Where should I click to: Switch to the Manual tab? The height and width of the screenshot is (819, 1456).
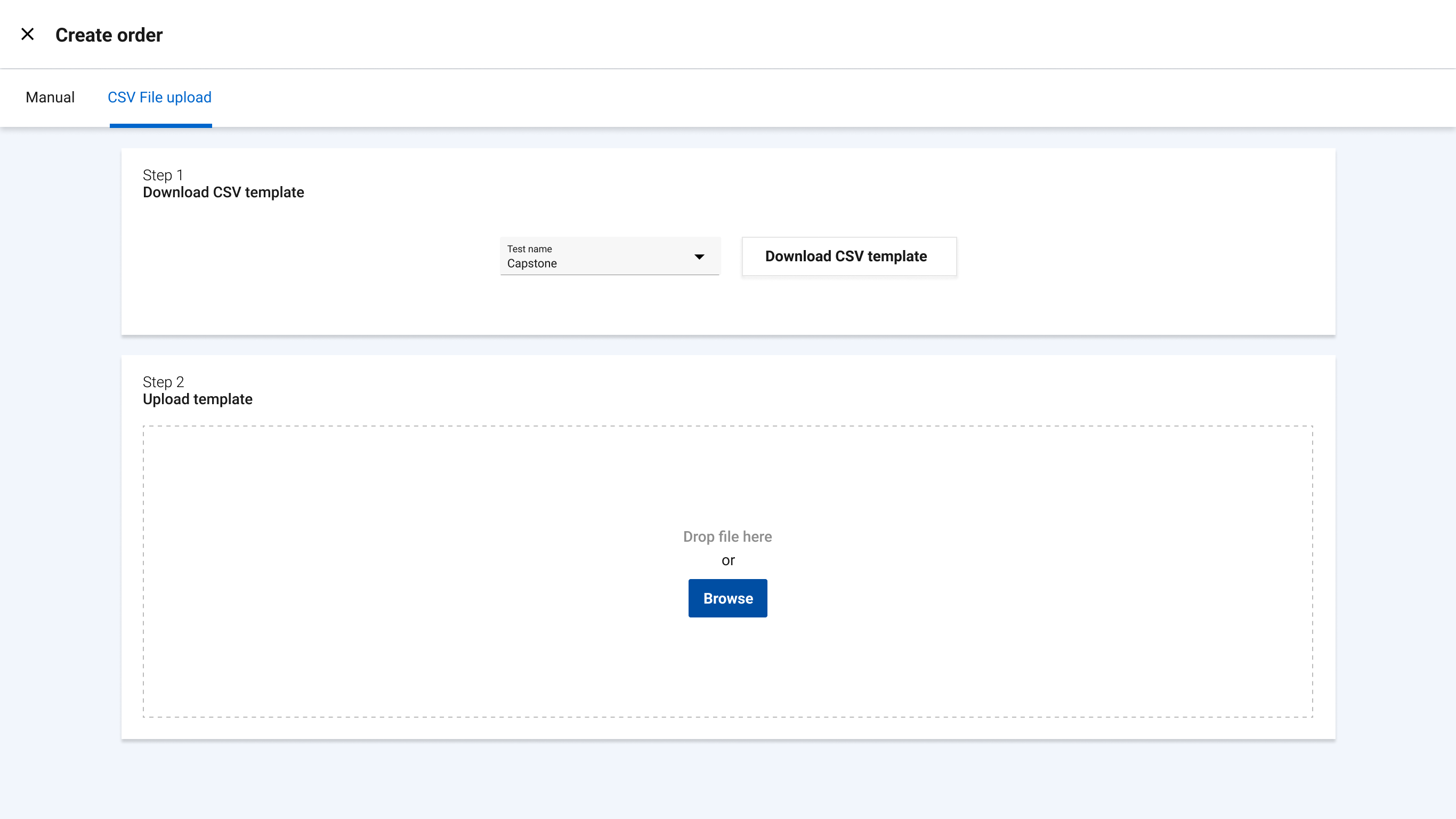(50, 97)
